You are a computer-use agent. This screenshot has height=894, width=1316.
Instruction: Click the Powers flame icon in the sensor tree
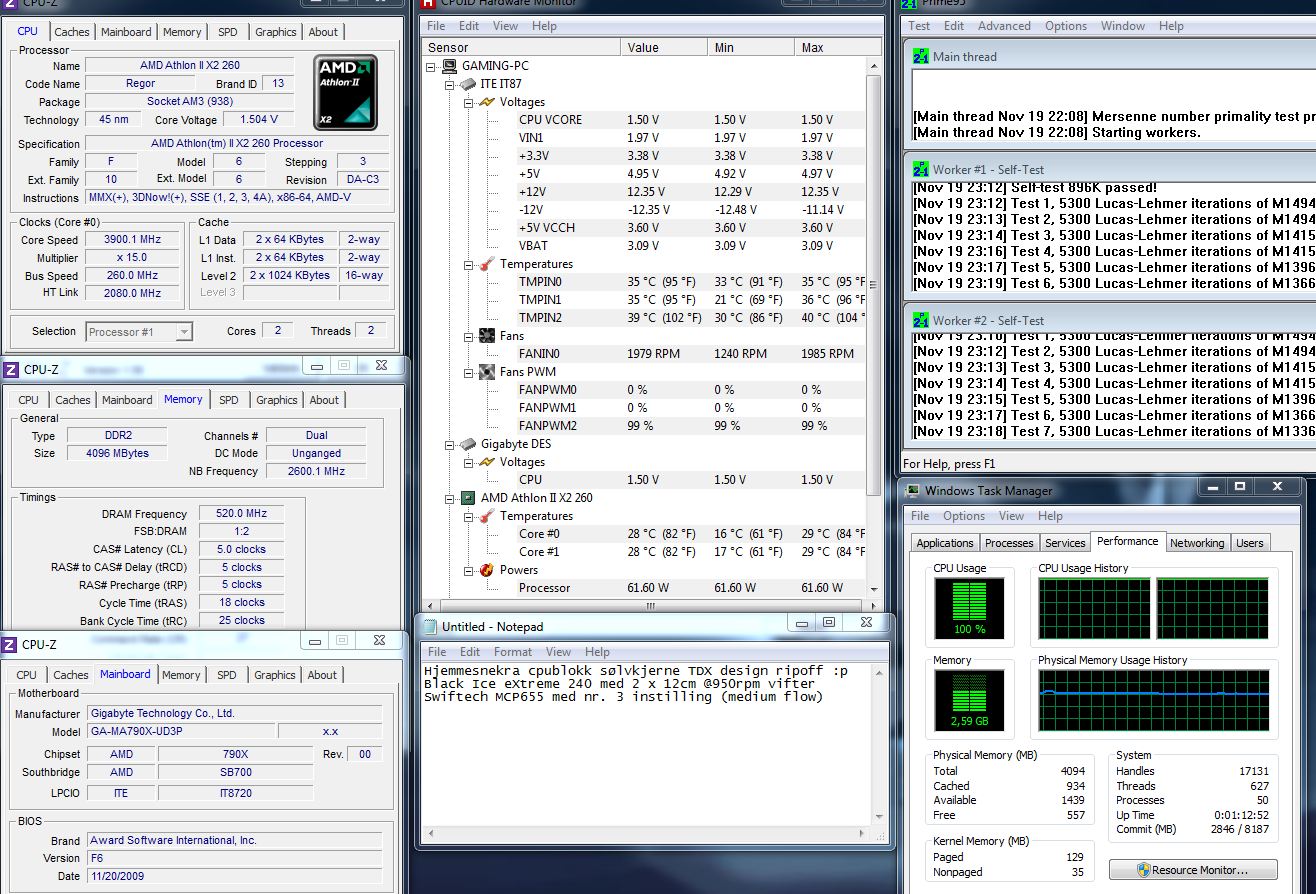pos(487,570)
